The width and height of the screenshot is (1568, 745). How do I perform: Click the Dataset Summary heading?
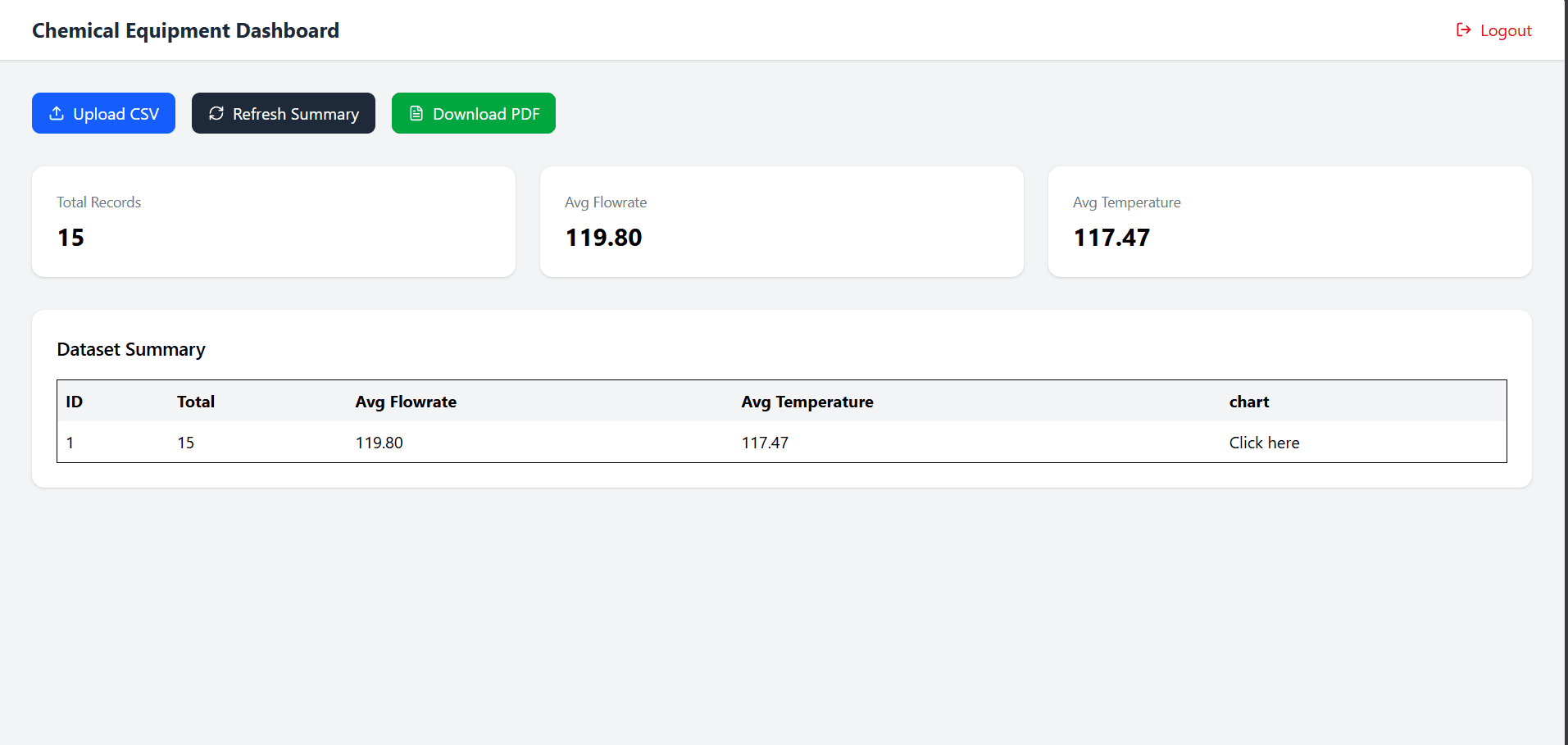coord(131,349)
